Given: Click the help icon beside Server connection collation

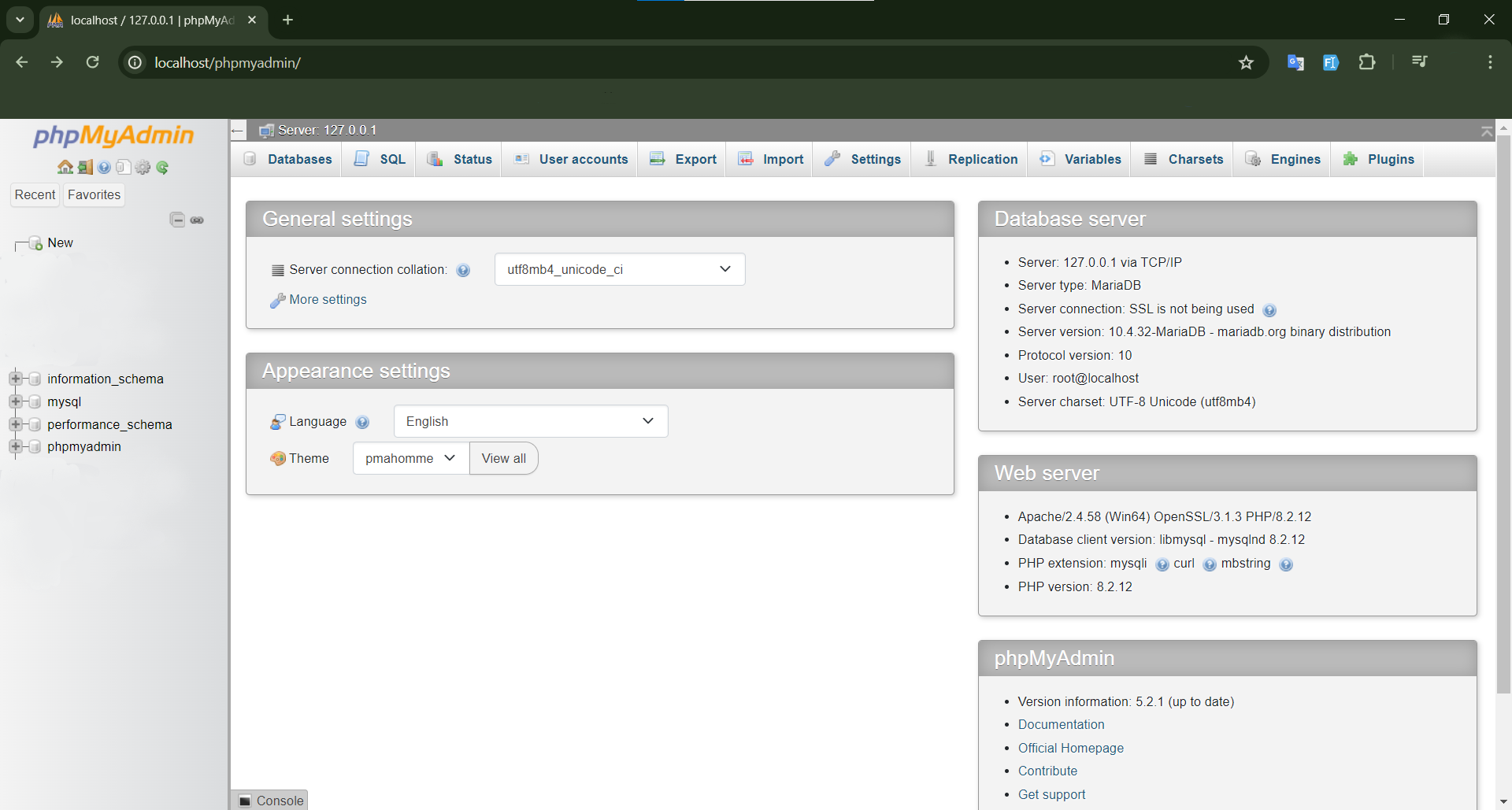Looking at the screenshot, I should pyautogui.click(x=463, y=270).
